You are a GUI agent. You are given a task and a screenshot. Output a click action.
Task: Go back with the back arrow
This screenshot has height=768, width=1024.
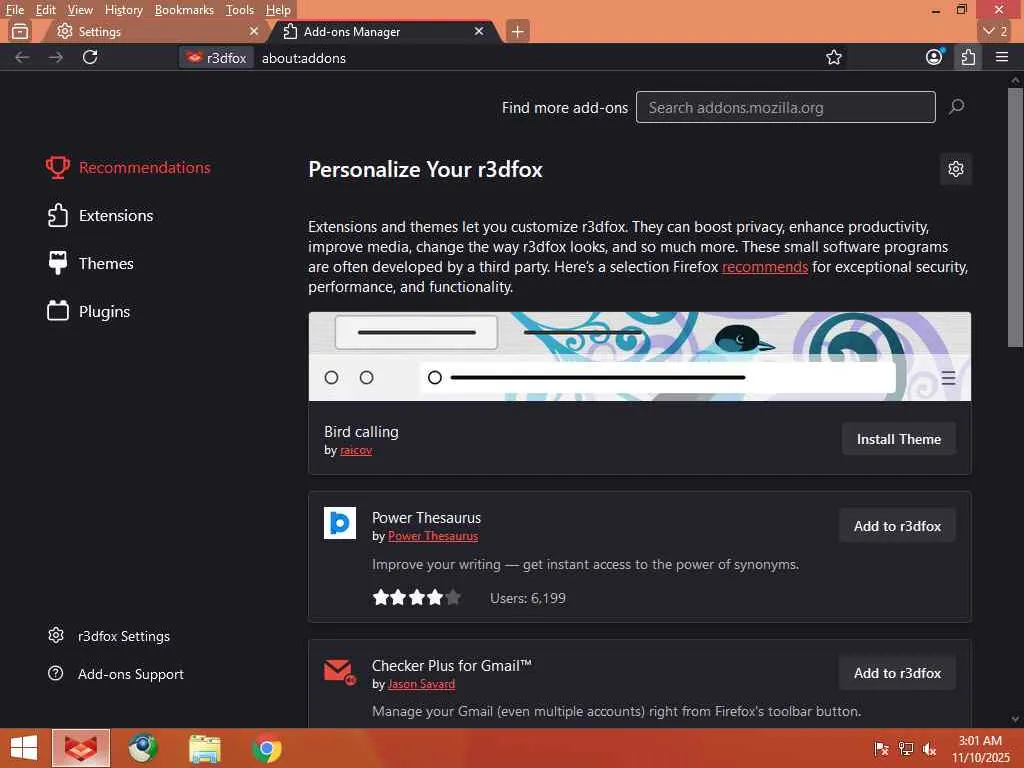point(22,57)
